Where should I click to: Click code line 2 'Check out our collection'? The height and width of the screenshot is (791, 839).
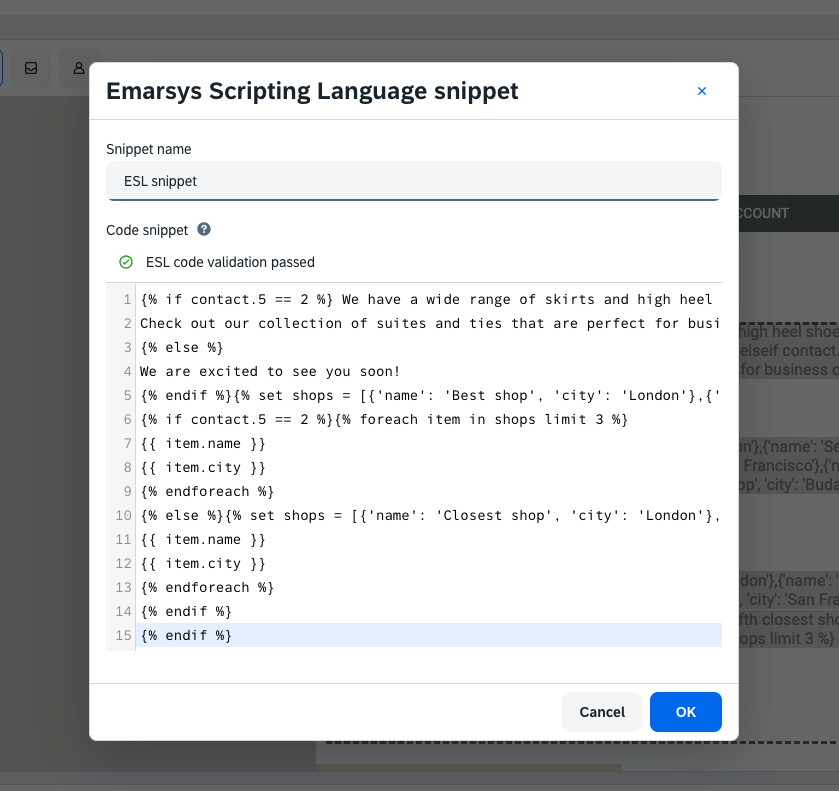click(429, 324)
